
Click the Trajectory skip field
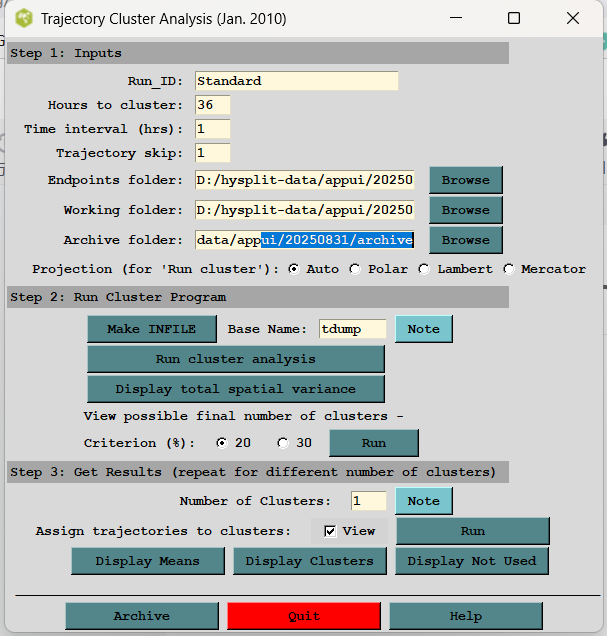tap(212, 153)
